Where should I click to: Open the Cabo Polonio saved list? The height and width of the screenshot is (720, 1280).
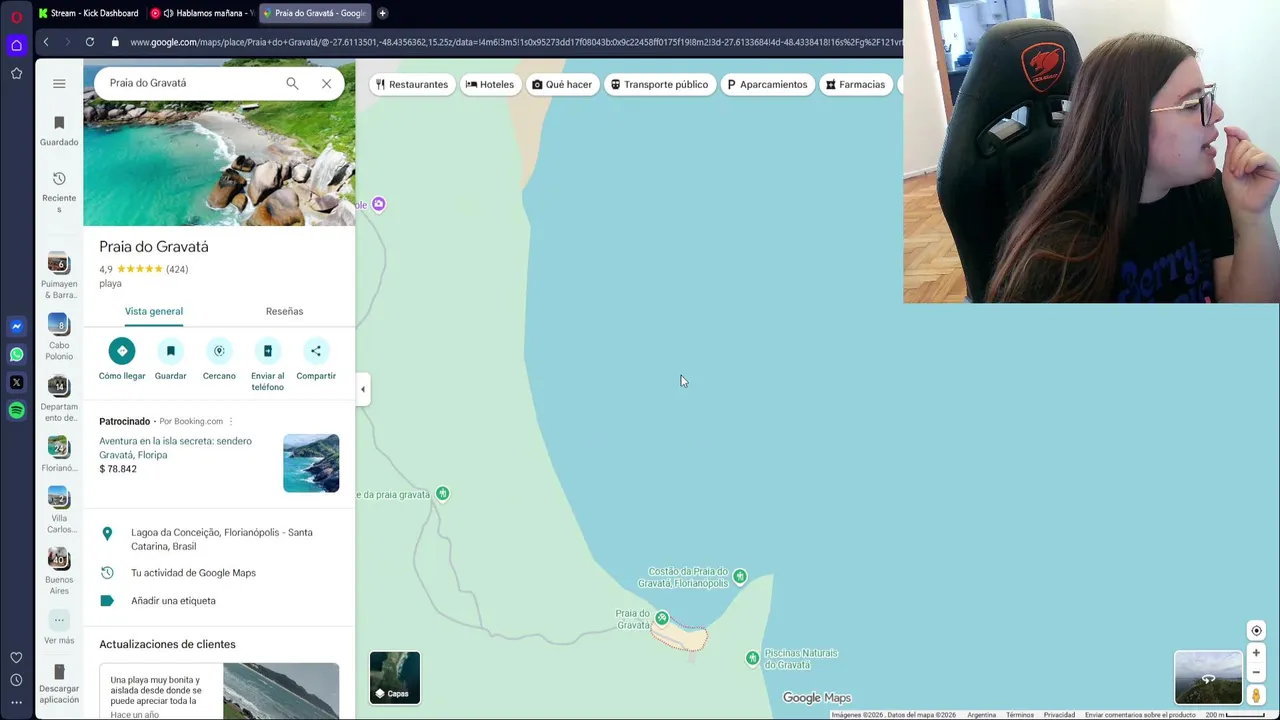tap(59, 337)
